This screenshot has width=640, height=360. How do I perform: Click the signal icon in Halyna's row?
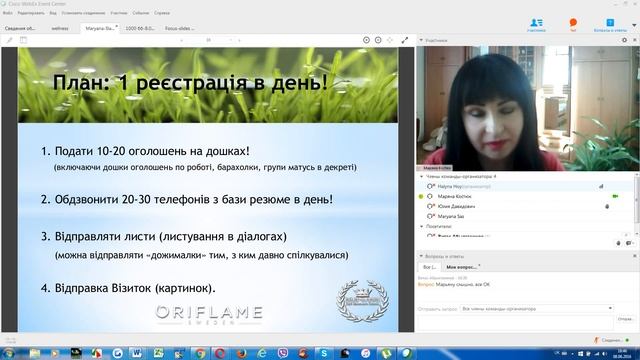click(601, 187)
